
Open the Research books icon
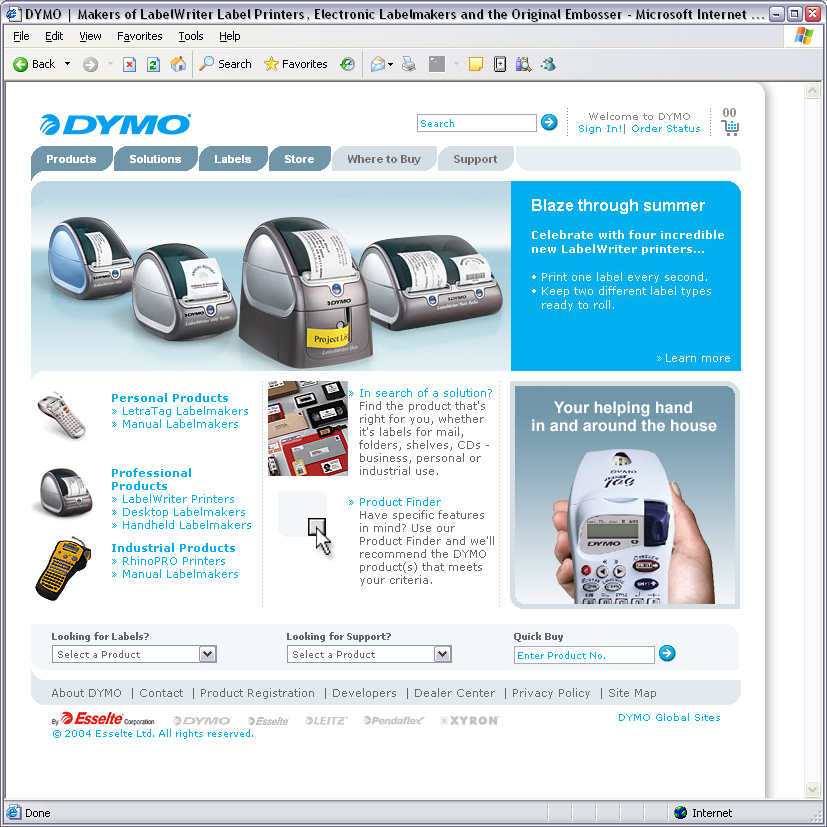point(523,64)
